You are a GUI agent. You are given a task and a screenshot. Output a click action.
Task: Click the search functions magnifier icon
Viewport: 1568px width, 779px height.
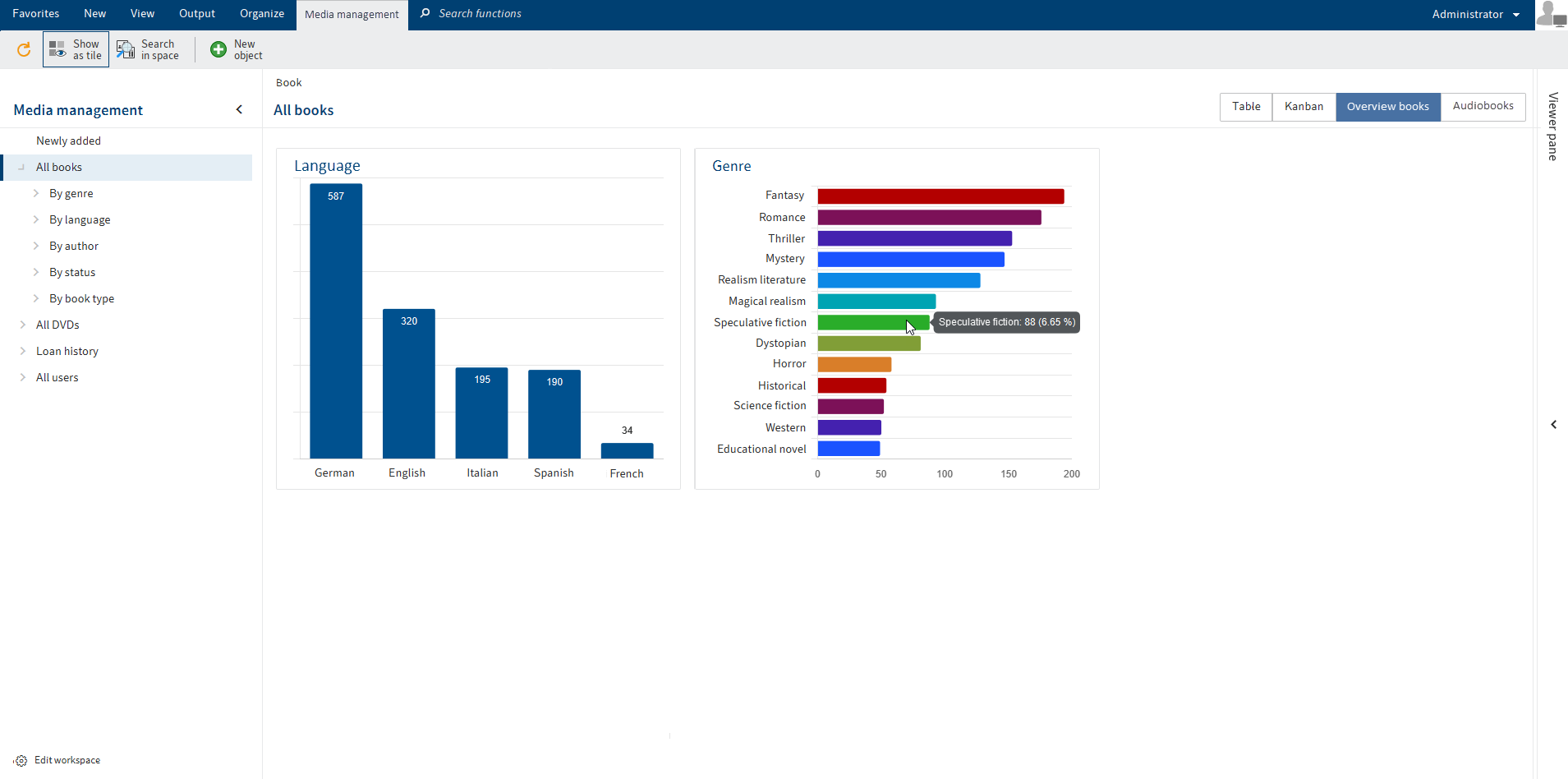click(x=425, y=13)
